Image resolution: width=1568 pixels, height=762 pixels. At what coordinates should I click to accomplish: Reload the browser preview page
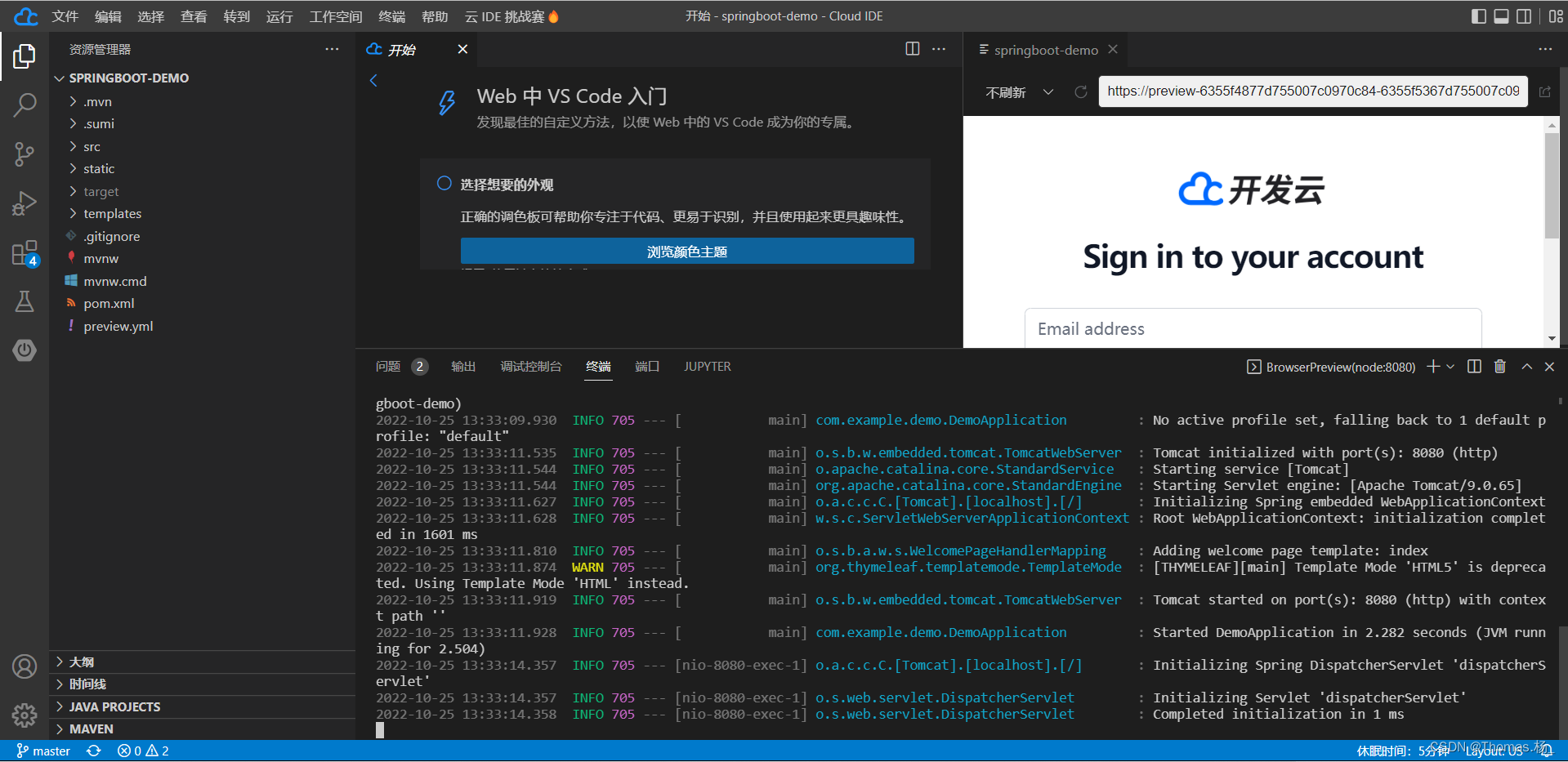pyautogui.click(x=1080, y=92)
